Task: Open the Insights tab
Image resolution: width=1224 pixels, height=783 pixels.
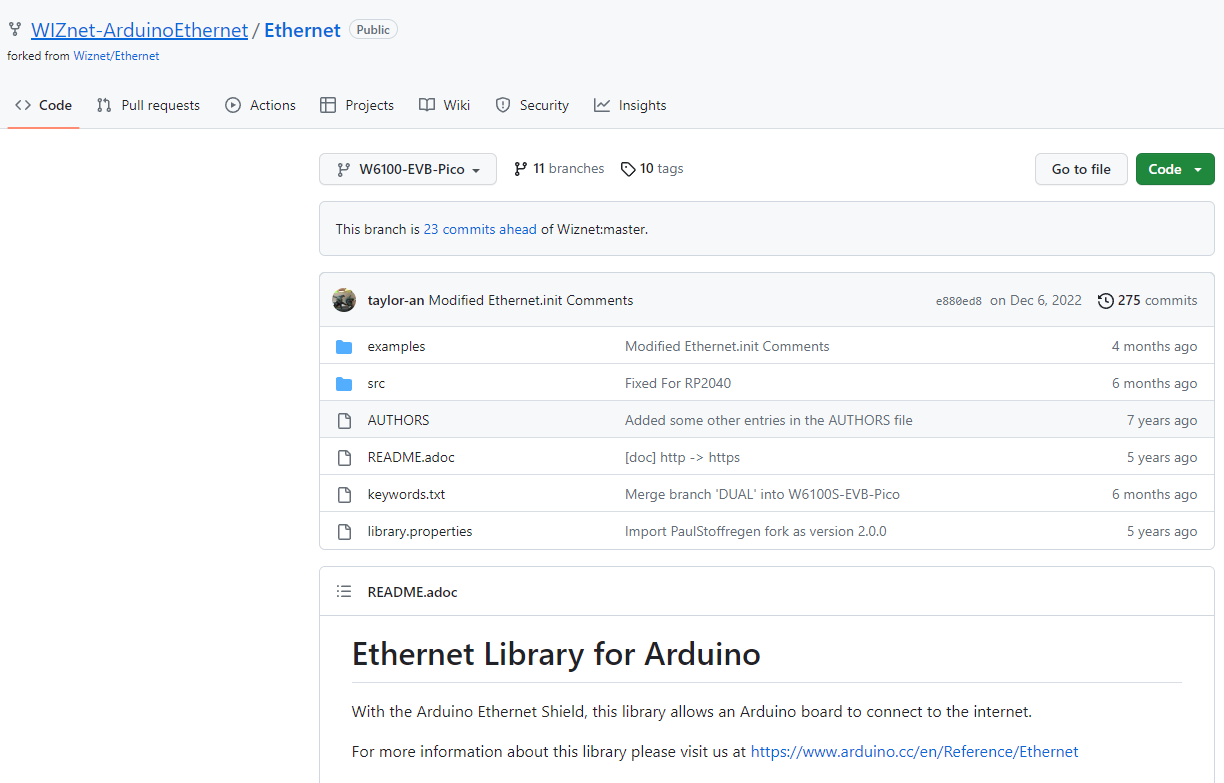Action: coord(630,105)
